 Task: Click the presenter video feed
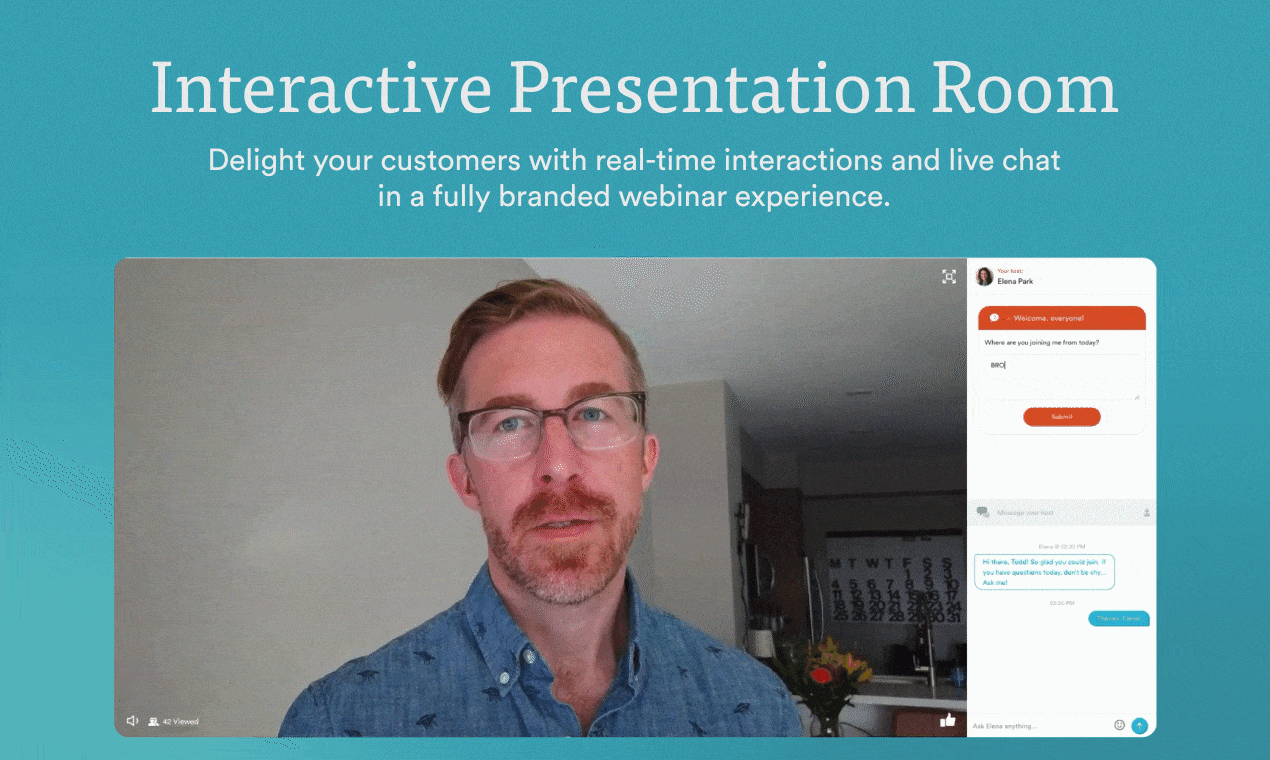pyautogui.click(x=540, y=497)
